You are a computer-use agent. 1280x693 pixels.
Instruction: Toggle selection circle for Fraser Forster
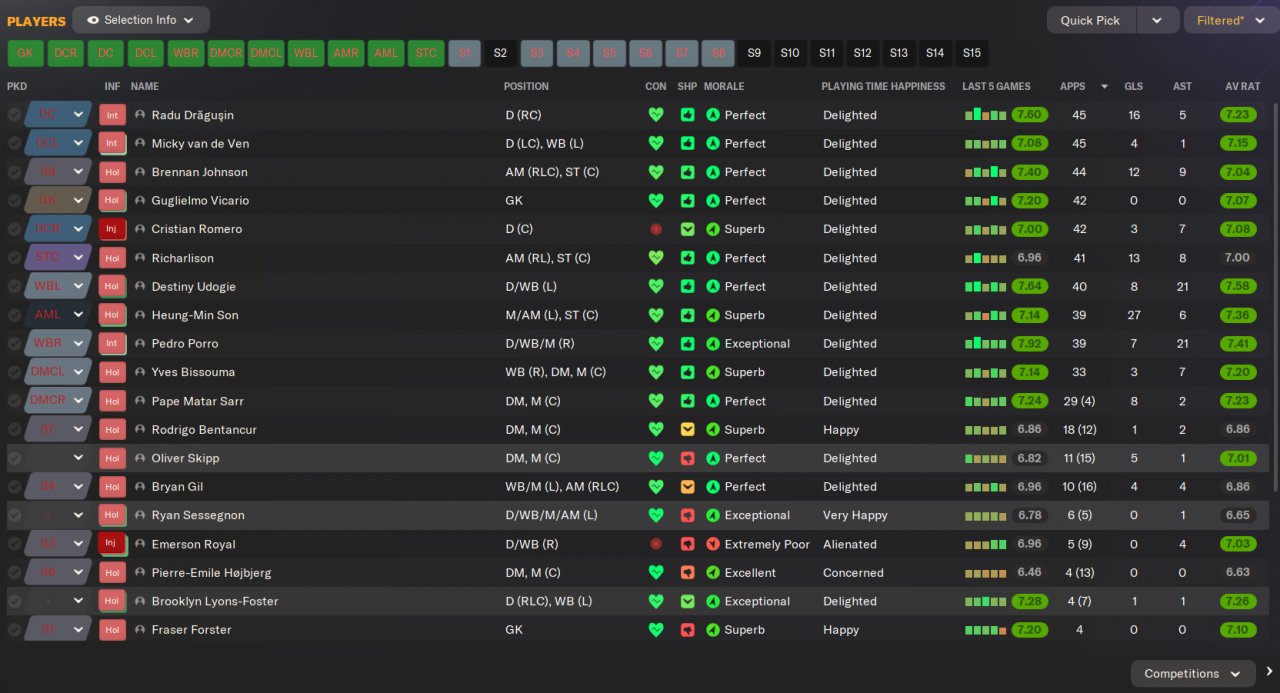coord(14,630)
